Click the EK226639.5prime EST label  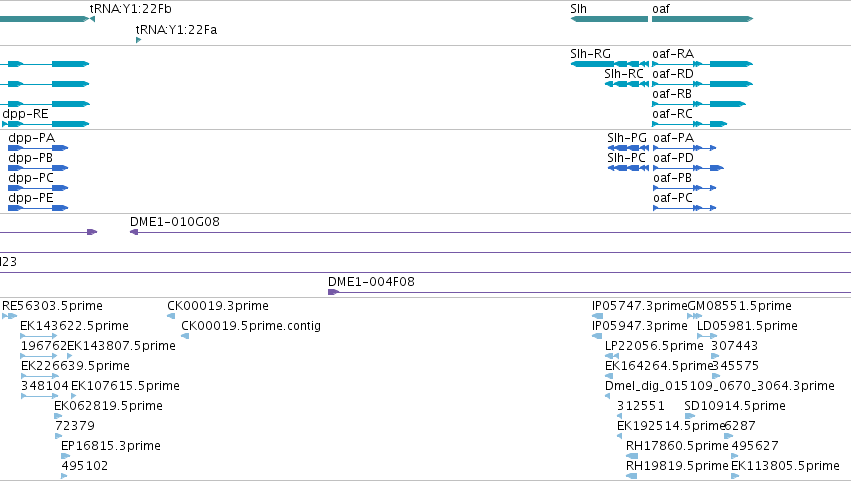pos(75,366)
